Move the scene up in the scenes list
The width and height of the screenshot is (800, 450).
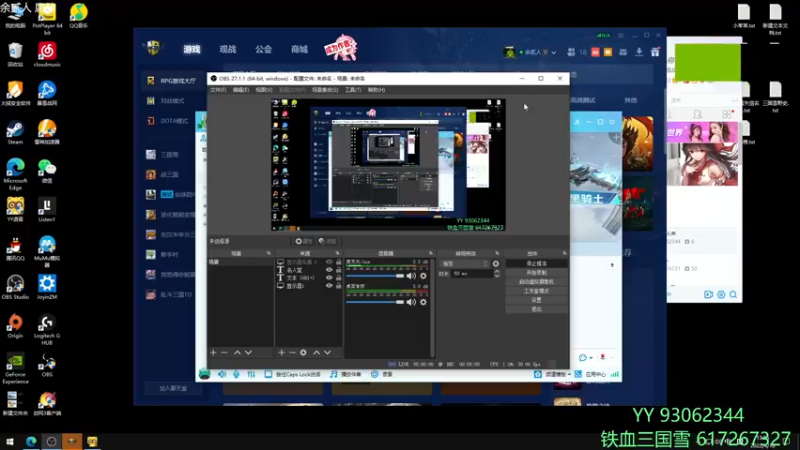coord(237,353)
